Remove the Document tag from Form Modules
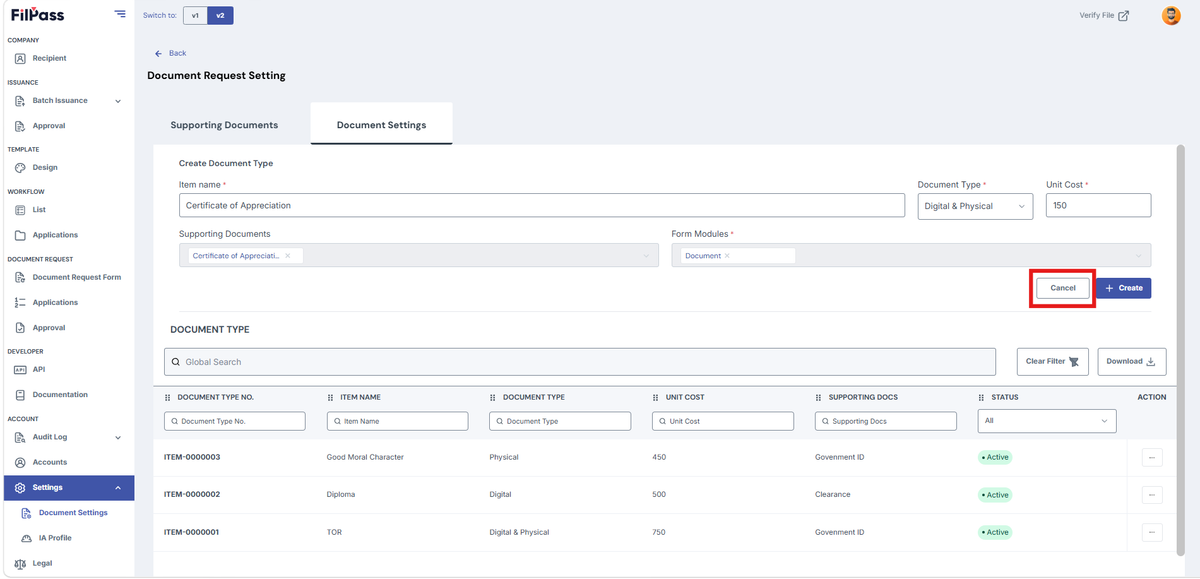This screenshot has height=579, width=1200. 727,256
